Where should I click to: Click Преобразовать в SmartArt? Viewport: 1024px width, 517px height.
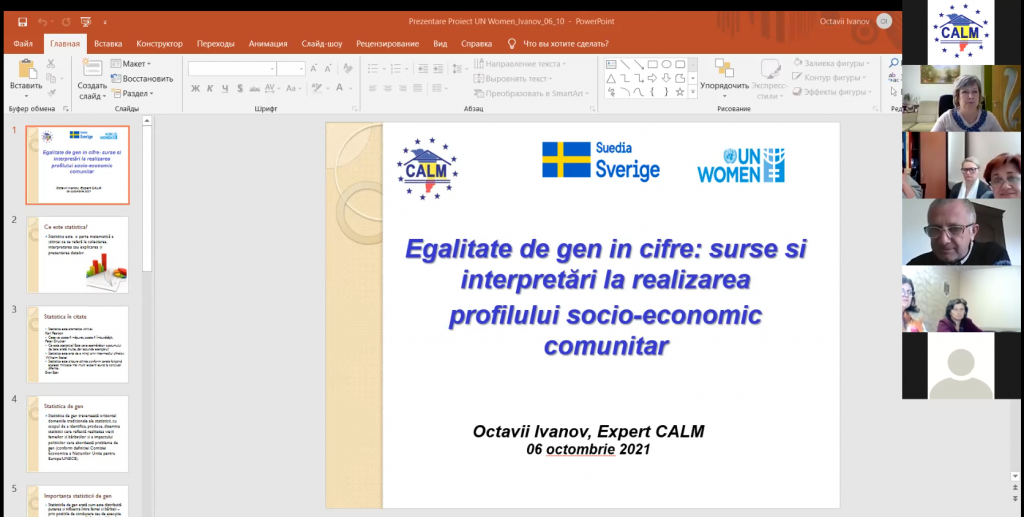tap(531, 93)
